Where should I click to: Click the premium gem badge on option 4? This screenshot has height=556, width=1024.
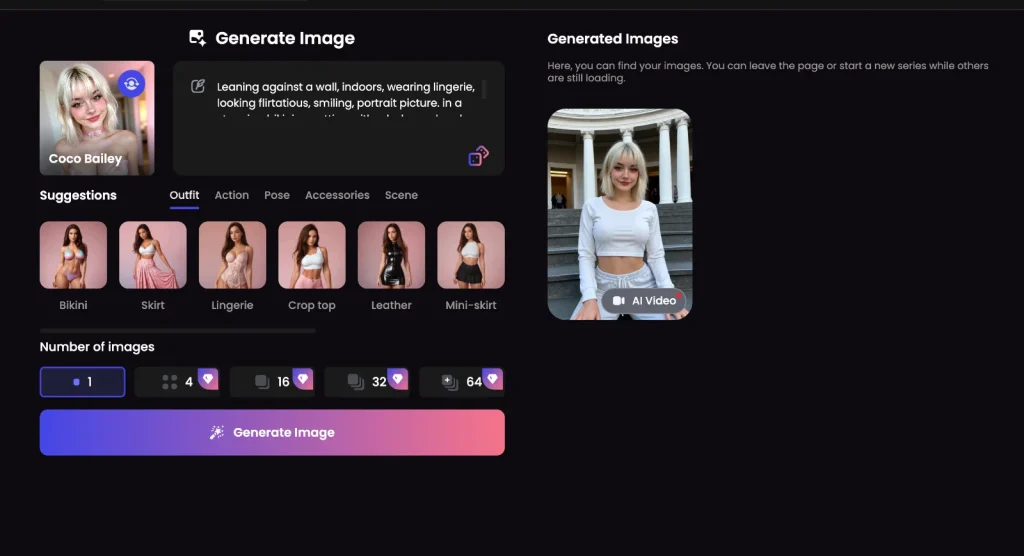point(208,378)
